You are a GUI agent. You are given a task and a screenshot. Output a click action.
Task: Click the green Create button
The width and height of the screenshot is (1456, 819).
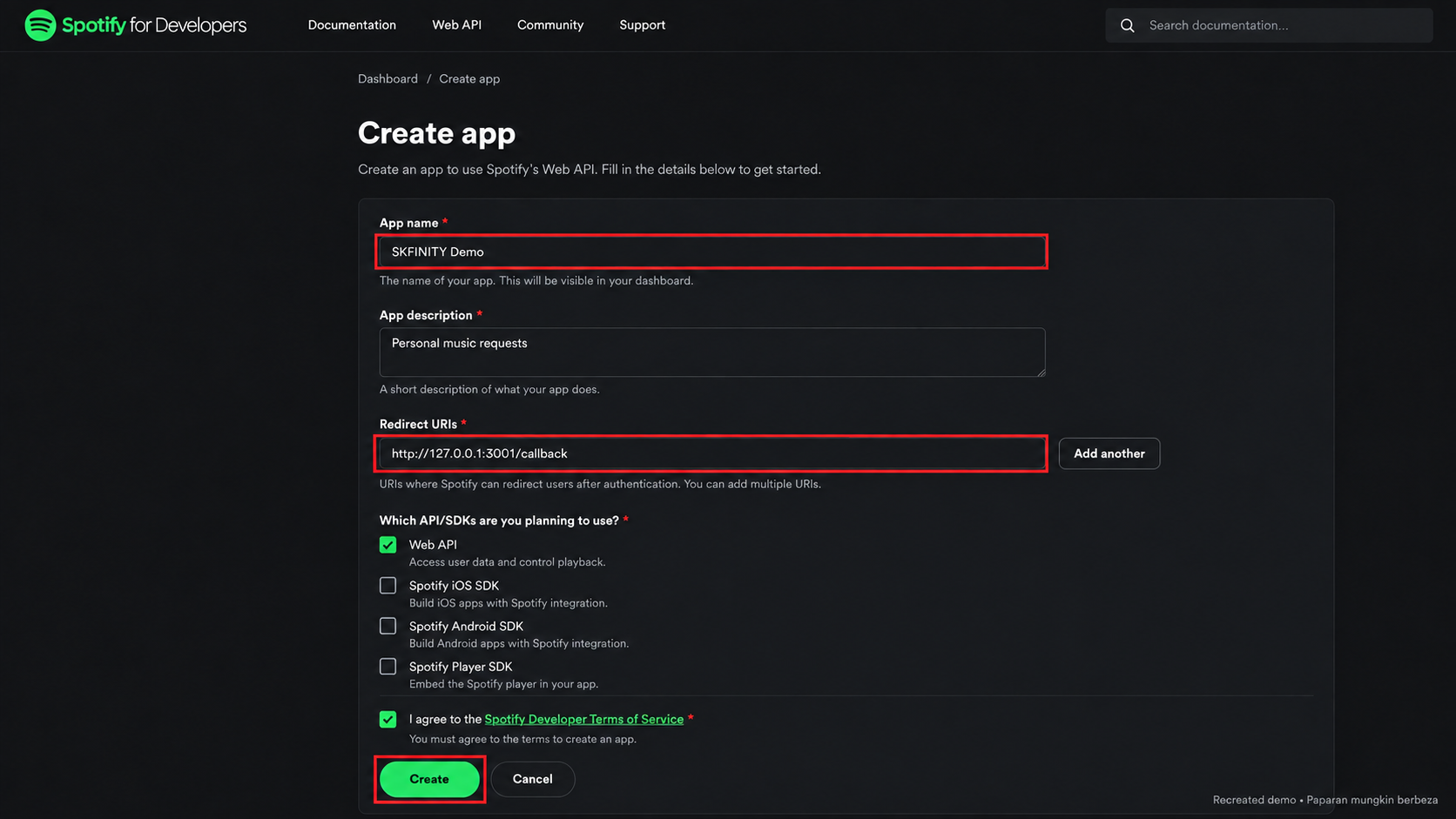tap(429, 779)
